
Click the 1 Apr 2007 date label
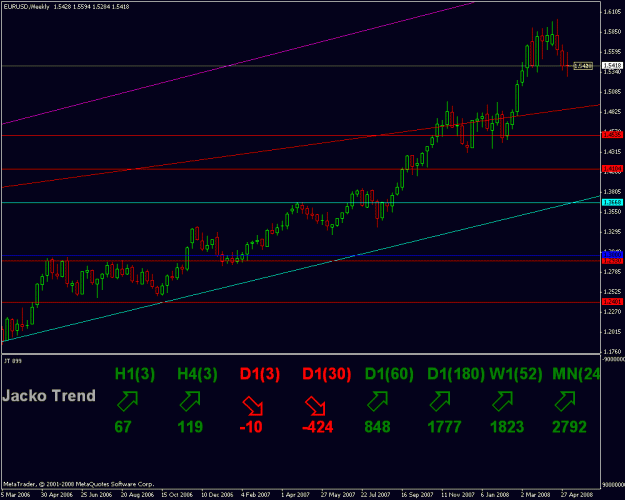pyautogui.click(x=295, y=495)
